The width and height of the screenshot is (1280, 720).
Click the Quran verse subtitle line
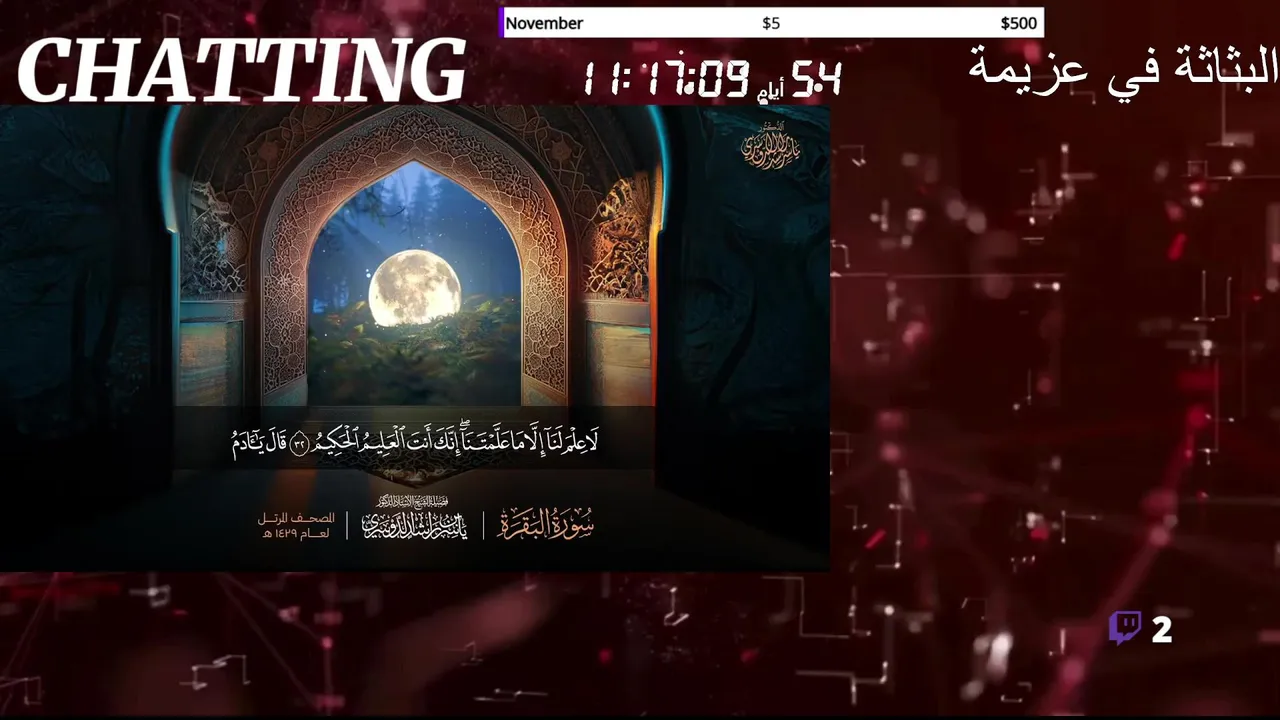tap(414, 441)
